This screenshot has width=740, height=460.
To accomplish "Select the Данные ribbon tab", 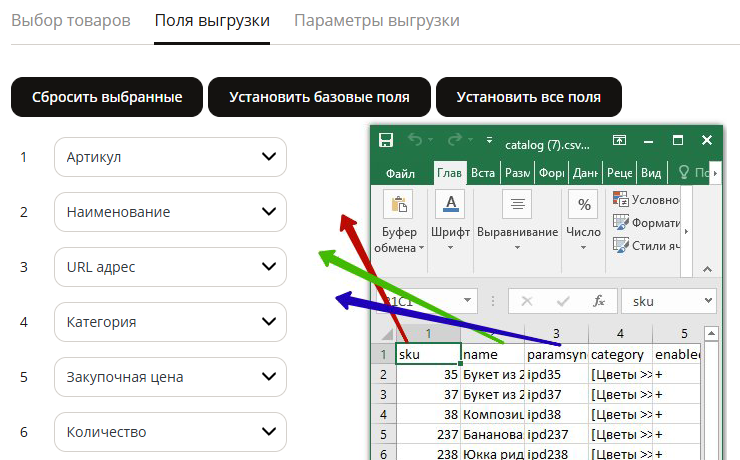I will point(586,173).
